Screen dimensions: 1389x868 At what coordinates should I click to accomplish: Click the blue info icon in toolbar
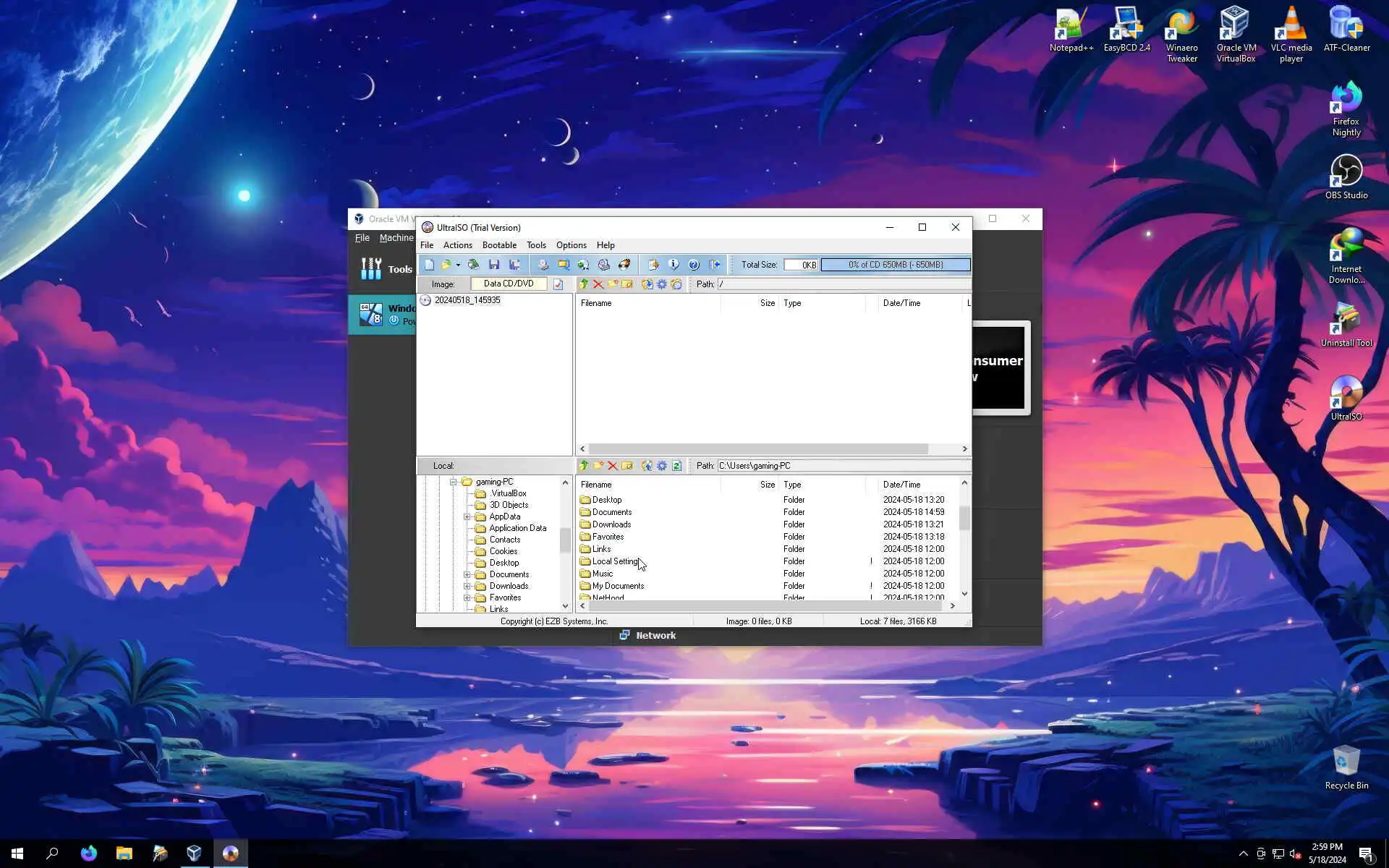[674, 265]
